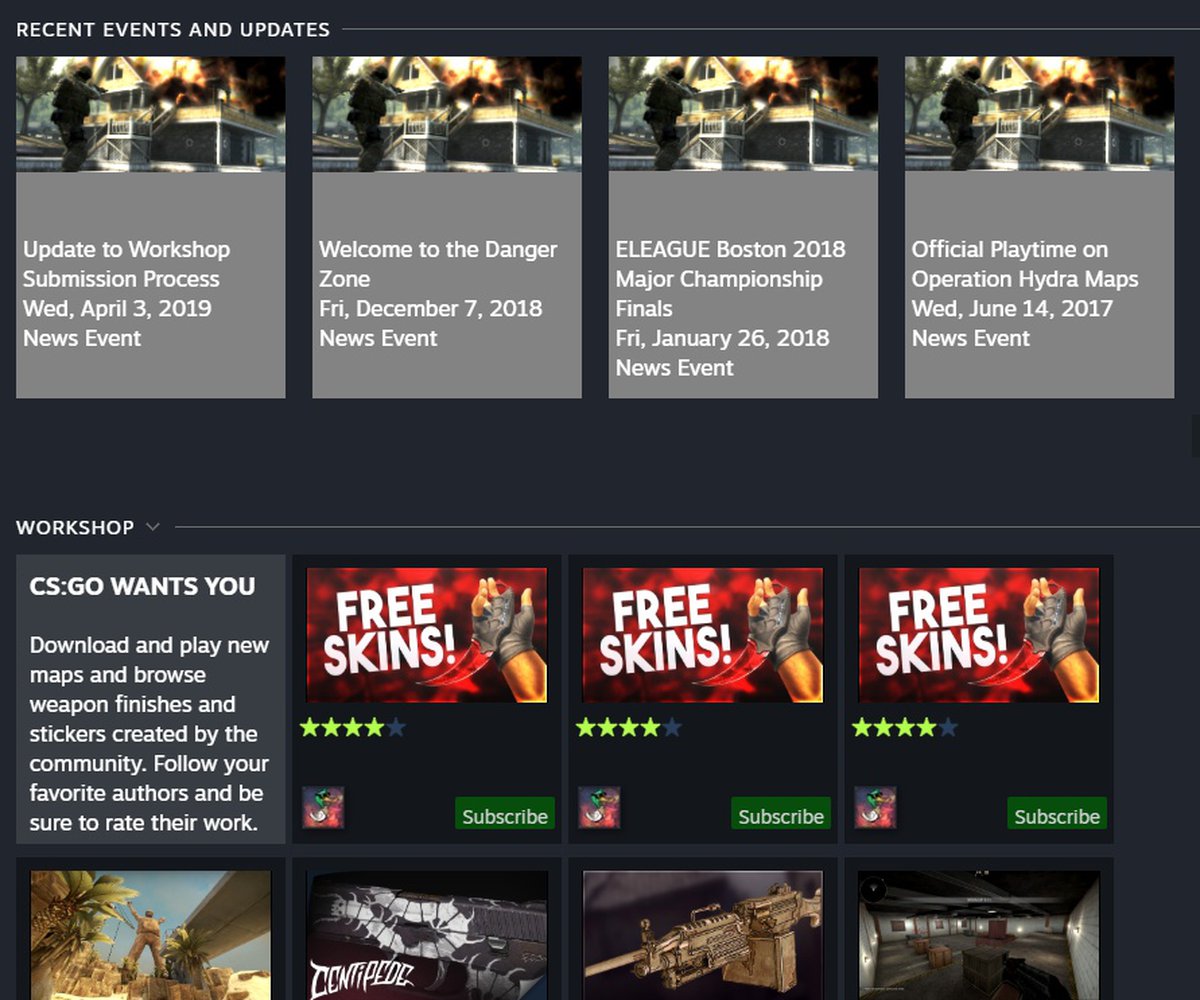Click author avatar on first Free Skins item
Screen dimensions: 1200x1000
click(323, 807)
